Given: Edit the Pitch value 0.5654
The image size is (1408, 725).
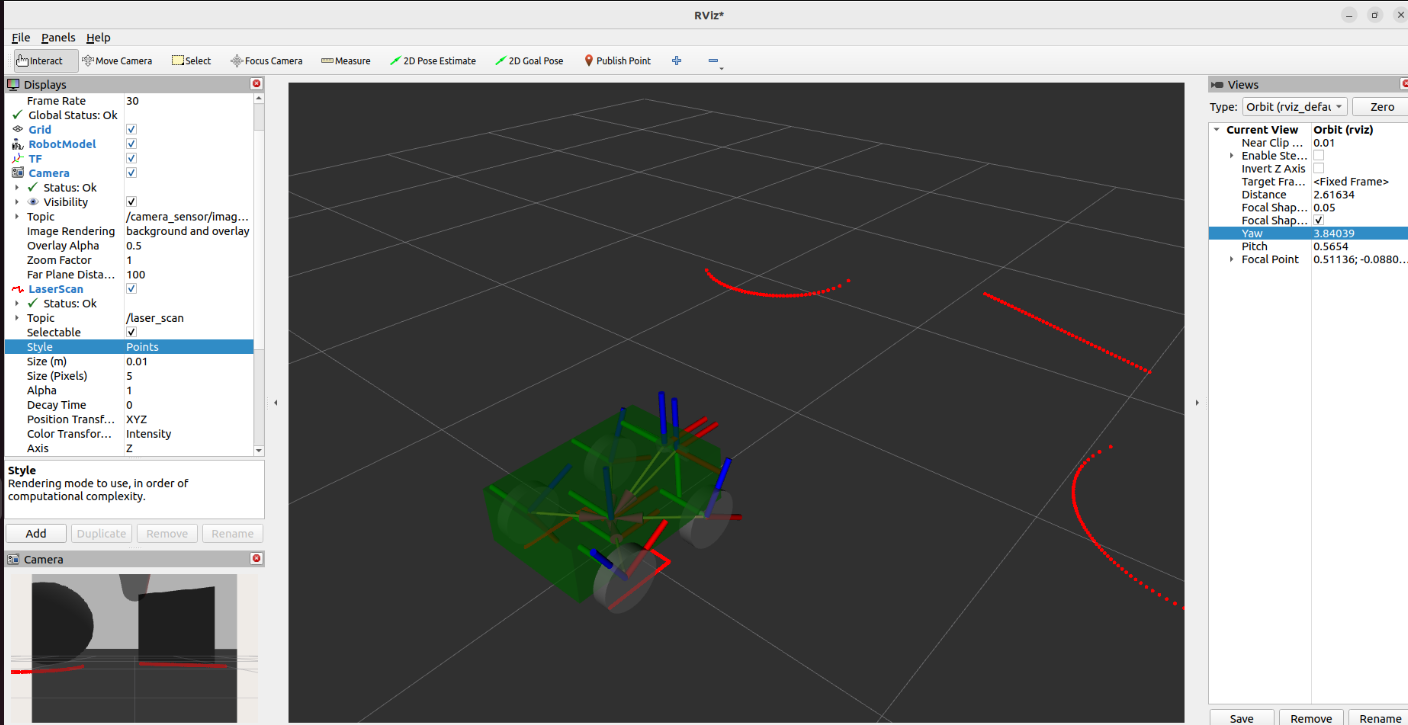Looking at the screenshot, I should (x=1359, y=246).
